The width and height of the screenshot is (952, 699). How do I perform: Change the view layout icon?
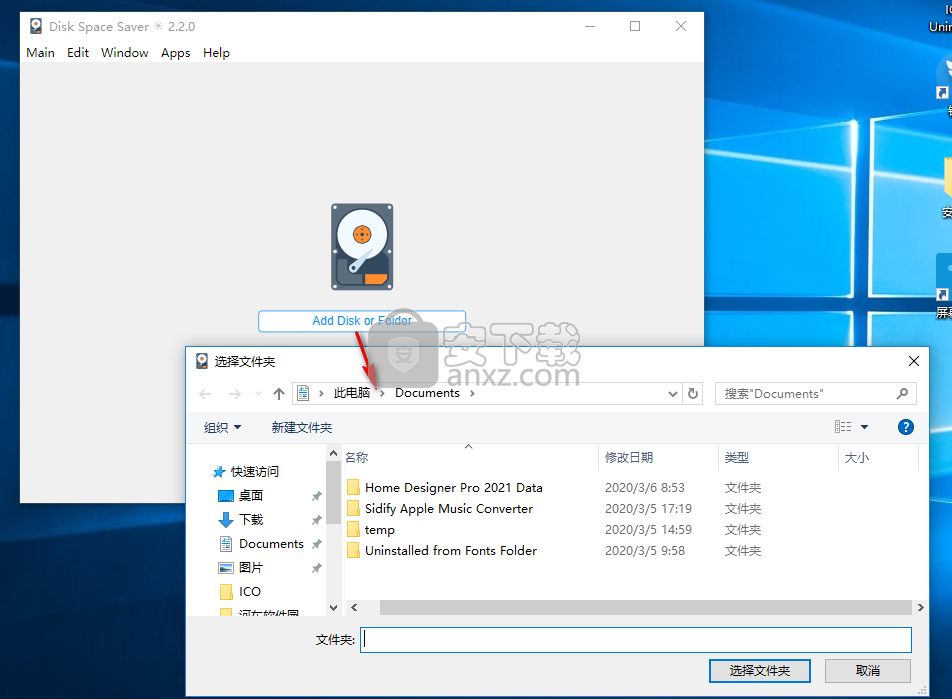pos(843,427)
